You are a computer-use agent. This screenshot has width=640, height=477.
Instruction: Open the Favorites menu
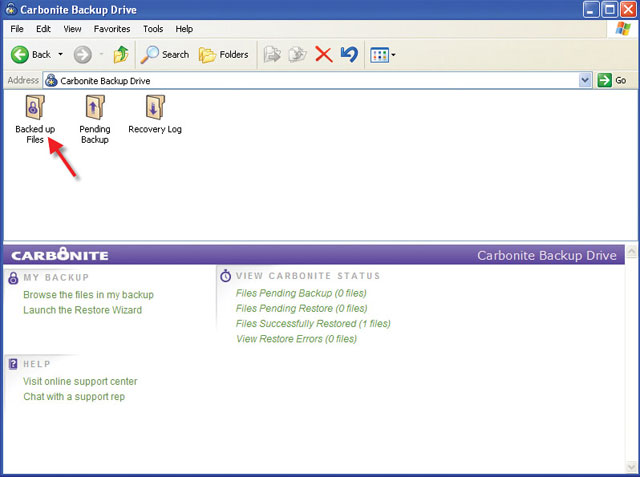coord(112,29)
